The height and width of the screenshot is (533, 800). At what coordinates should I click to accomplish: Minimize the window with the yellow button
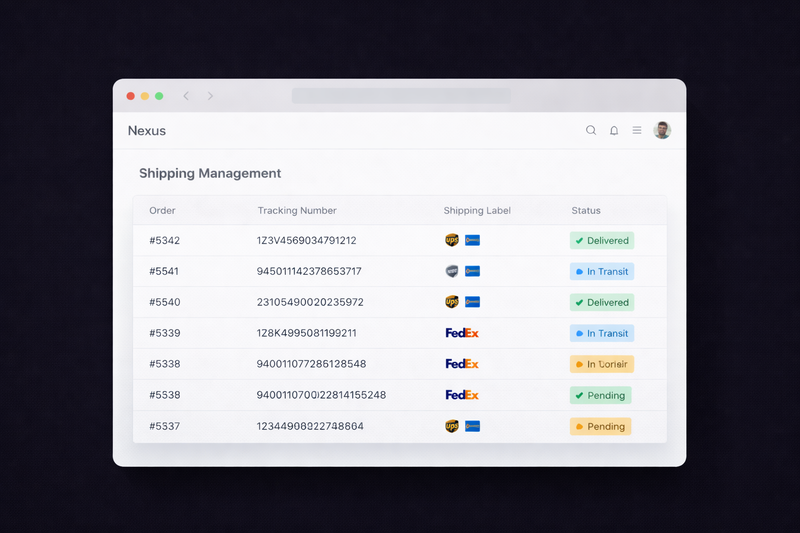[145, 96]
